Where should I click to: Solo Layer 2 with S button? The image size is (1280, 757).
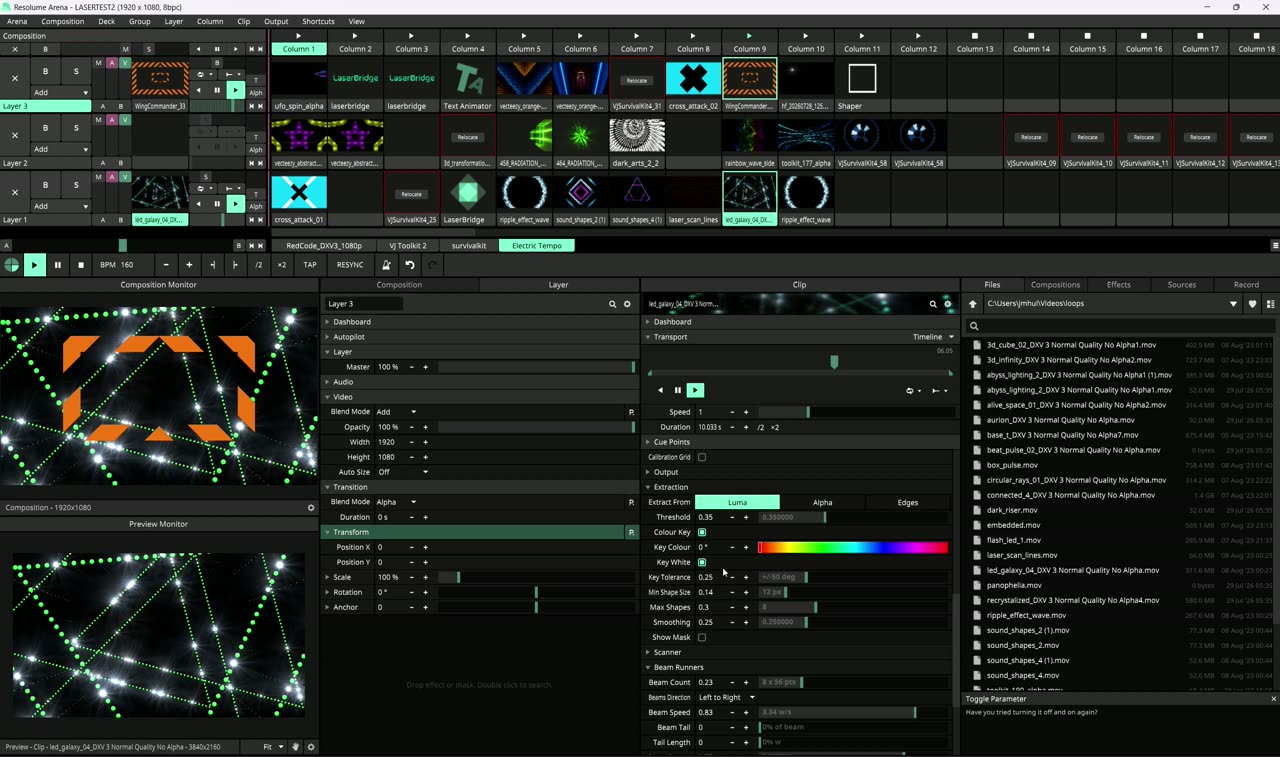point(76,129)
